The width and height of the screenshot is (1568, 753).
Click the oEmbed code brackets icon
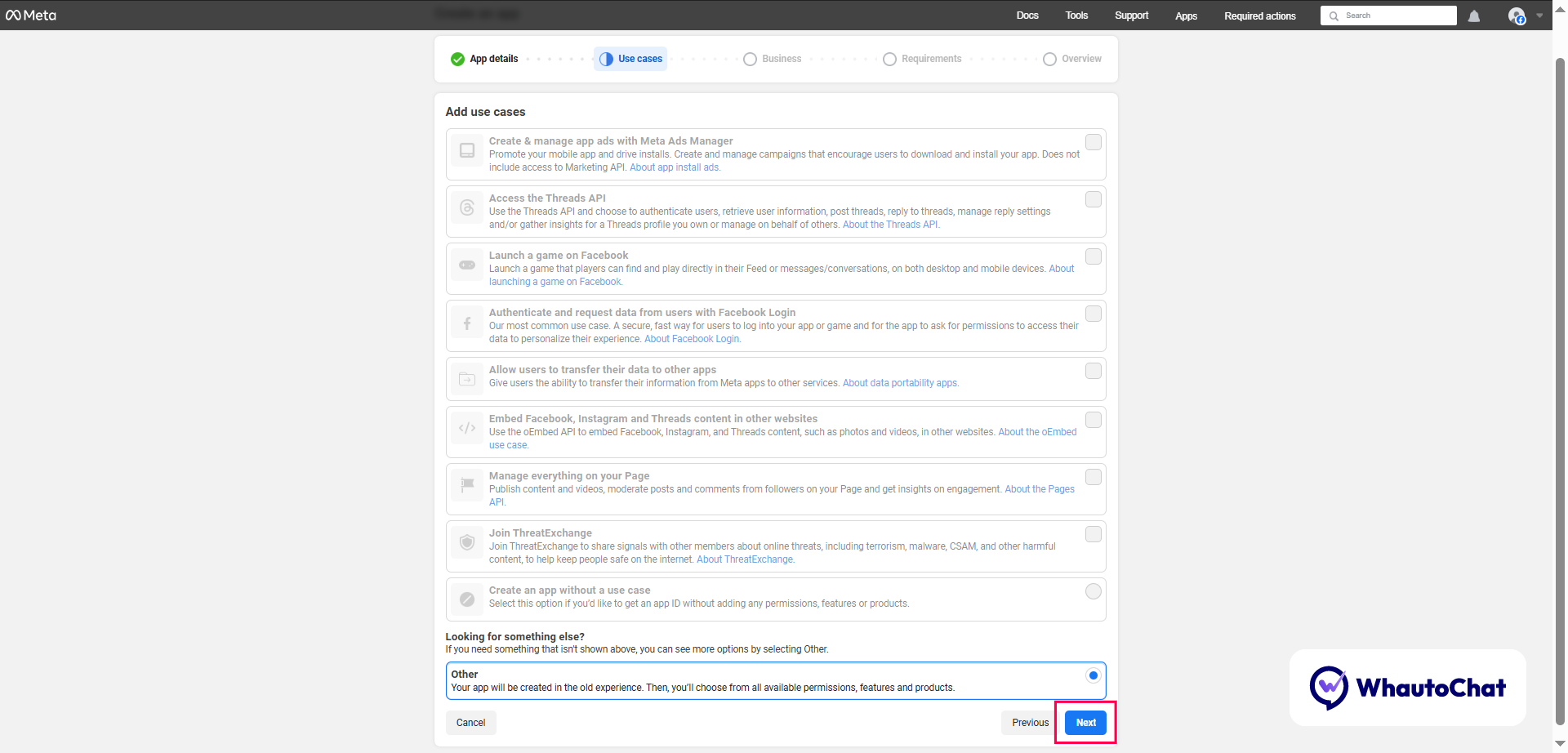[467, 428]
